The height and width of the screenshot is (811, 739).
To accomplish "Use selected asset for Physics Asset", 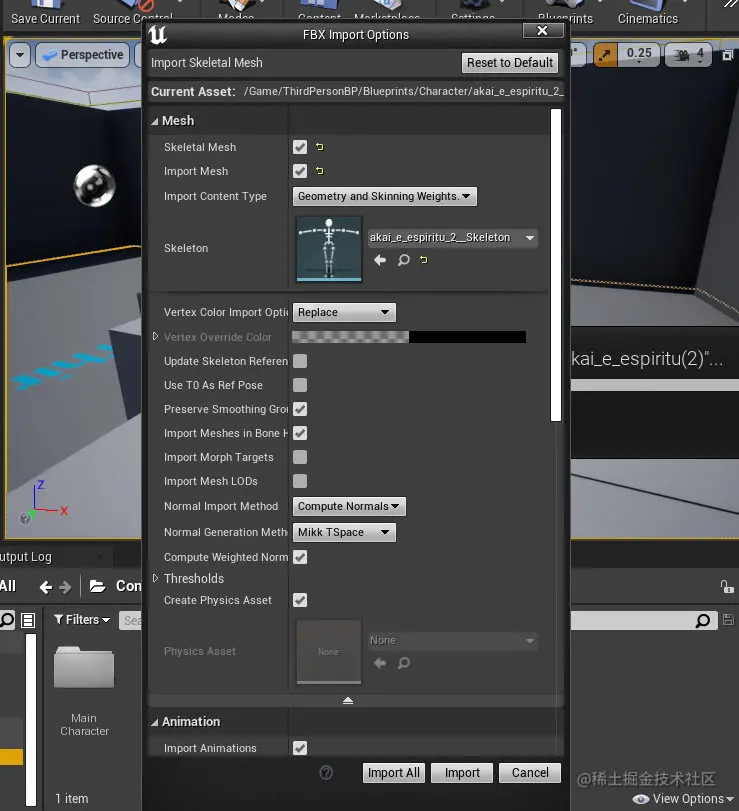I will (380, 663).
